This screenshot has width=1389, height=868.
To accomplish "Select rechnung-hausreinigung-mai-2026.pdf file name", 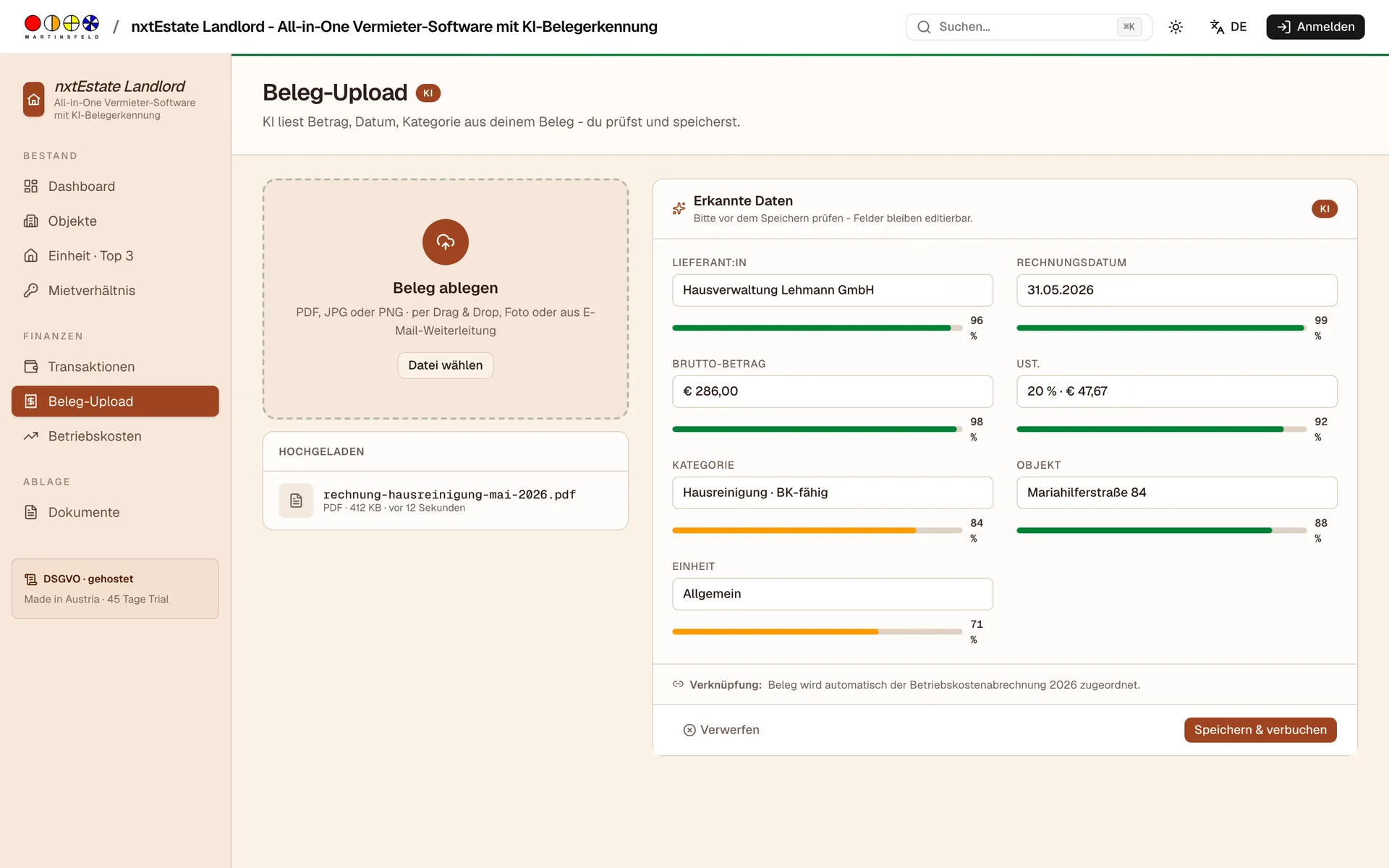I will point(449,495).
